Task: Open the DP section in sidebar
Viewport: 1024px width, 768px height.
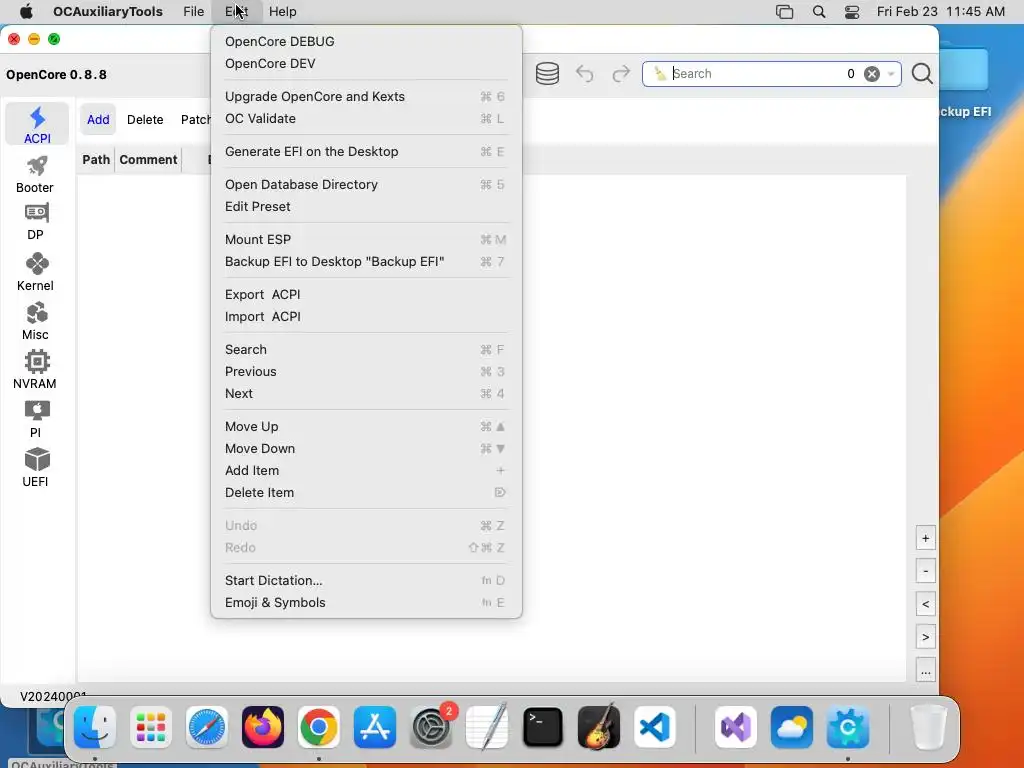Action: point(35,222)
